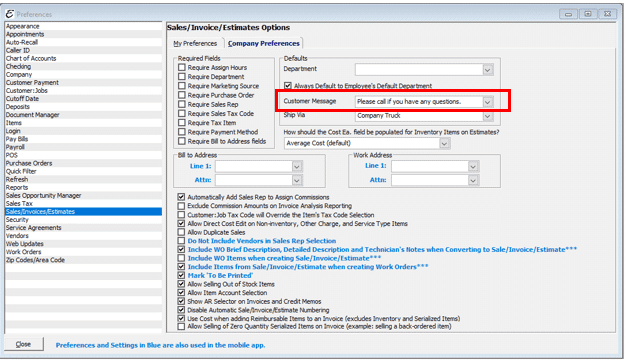Image resolution: width=626 pixels, height=361 pixels.
Task: Open the Department dropdown
Action: pyautogui.click(x=487, y=70)
